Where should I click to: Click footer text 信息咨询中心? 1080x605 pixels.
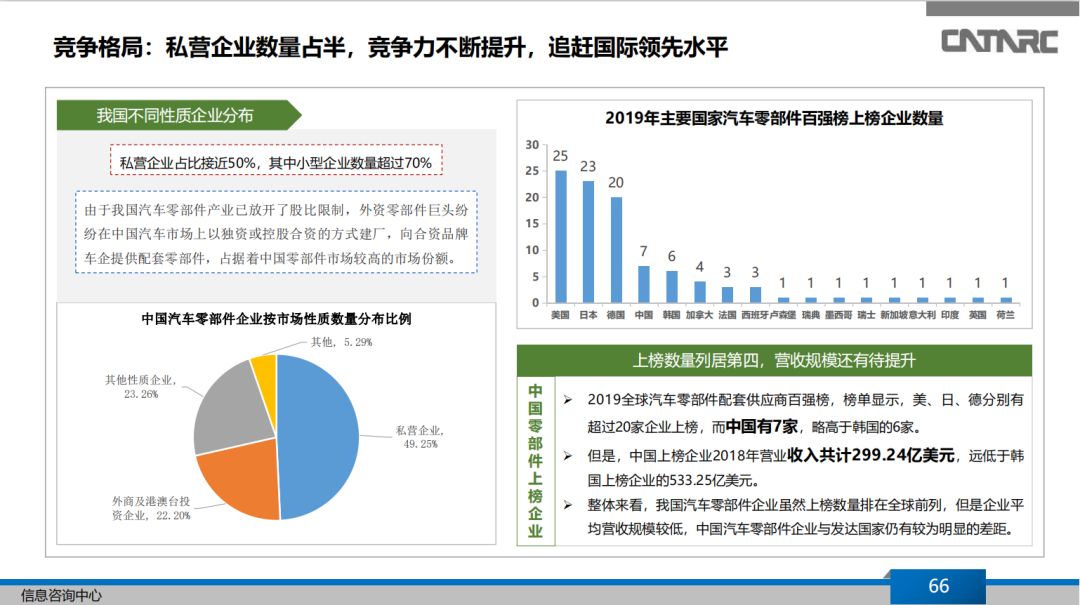tap(61, 595)
